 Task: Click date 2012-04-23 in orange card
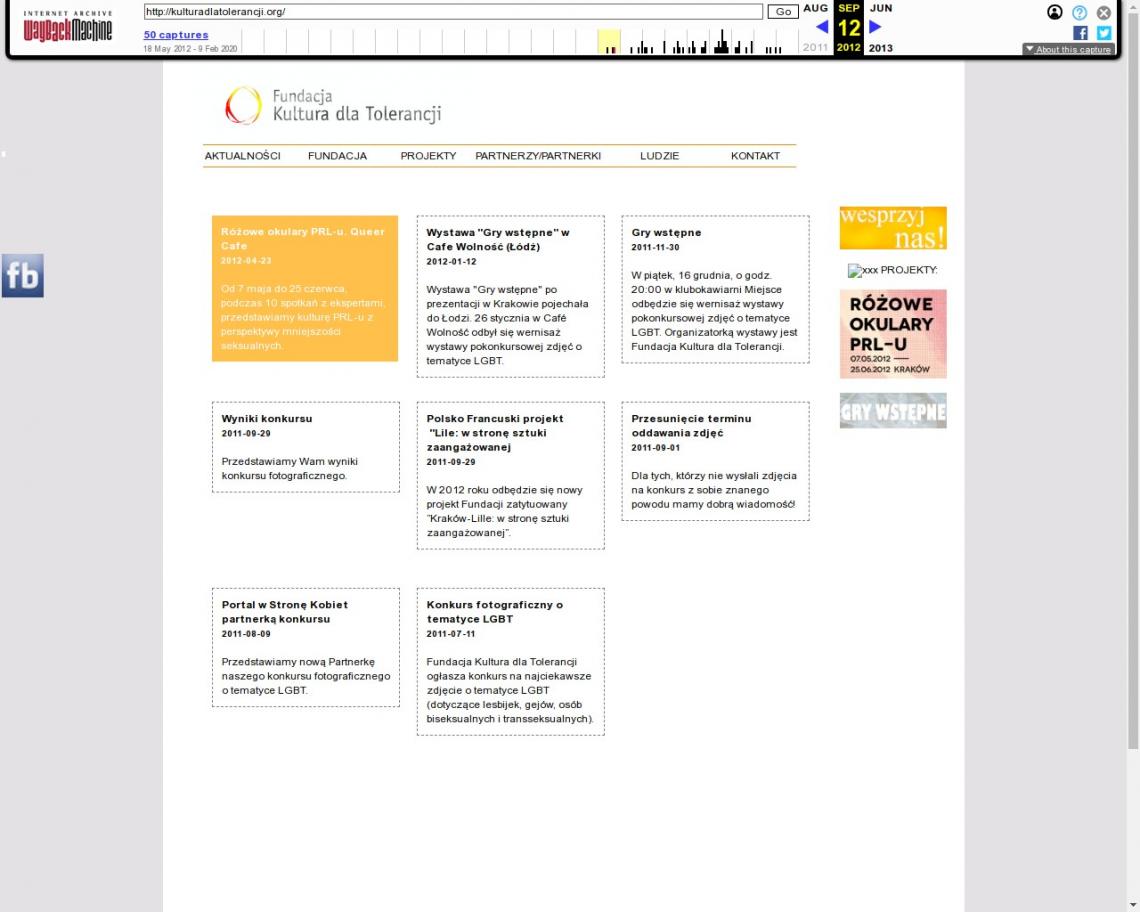click(246, 260)
